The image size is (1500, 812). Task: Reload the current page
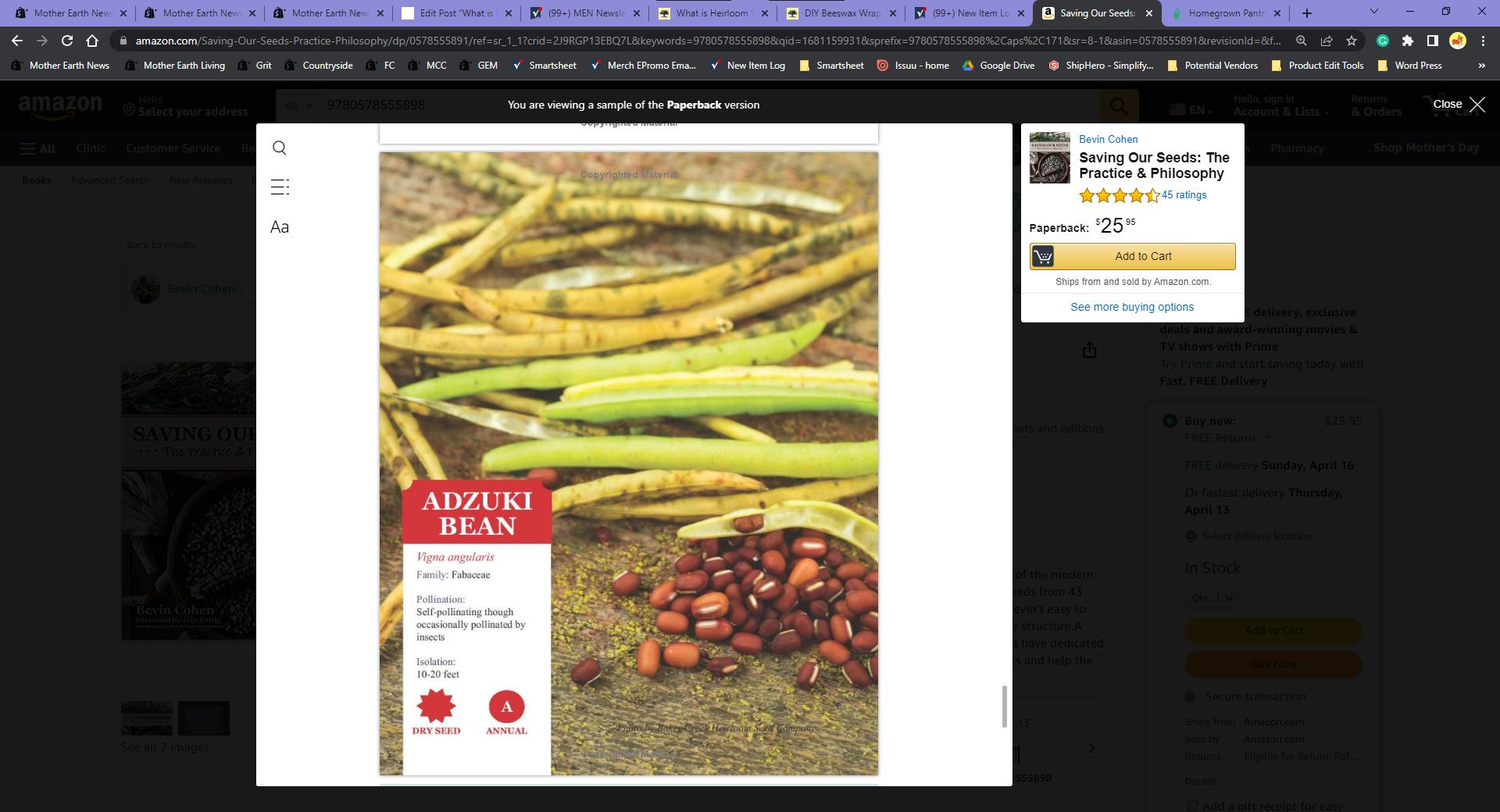[67, 41]
